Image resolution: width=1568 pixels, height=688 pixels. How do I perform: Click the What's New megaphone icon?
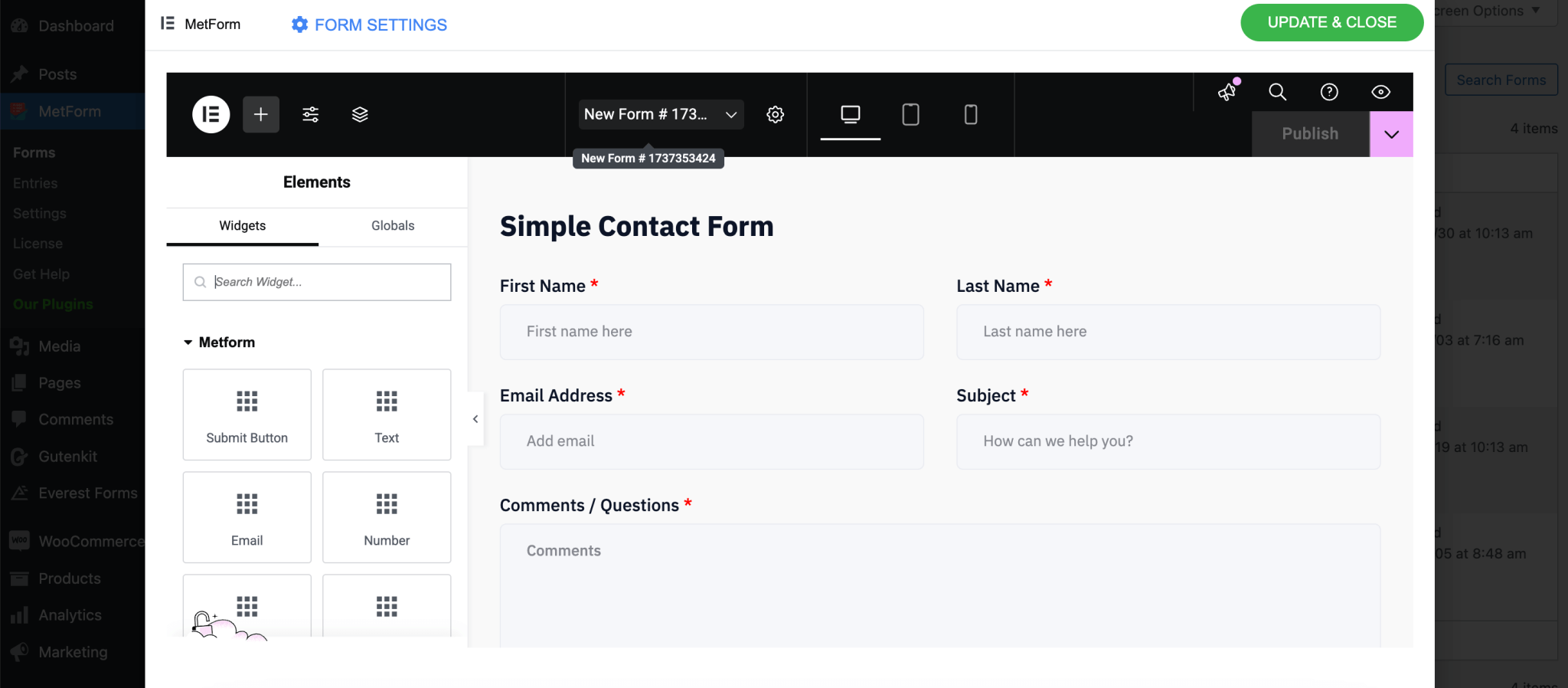(1227, 92)
